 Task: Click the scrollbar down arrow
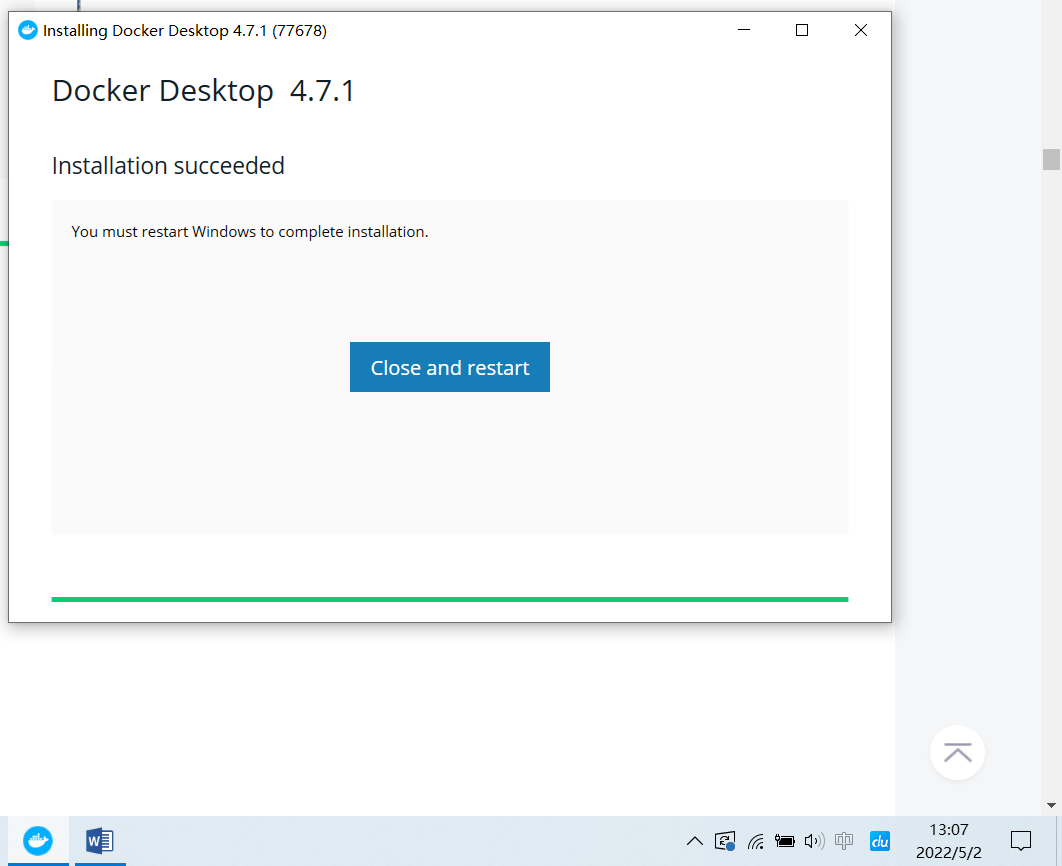click(1051, 805)
